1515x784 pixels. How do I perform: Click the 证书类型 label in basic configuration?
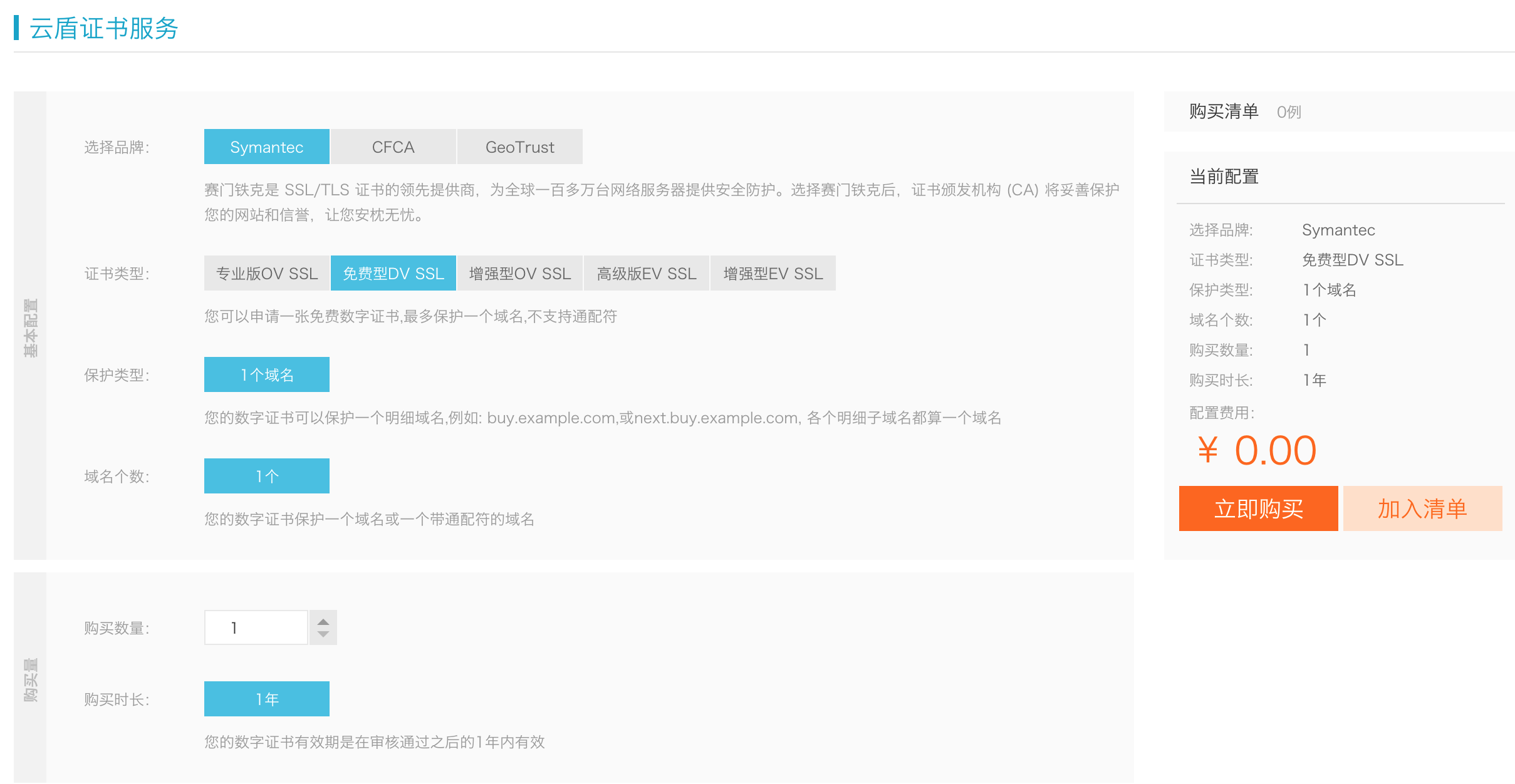pyautogui.click(x=117, y=274)
